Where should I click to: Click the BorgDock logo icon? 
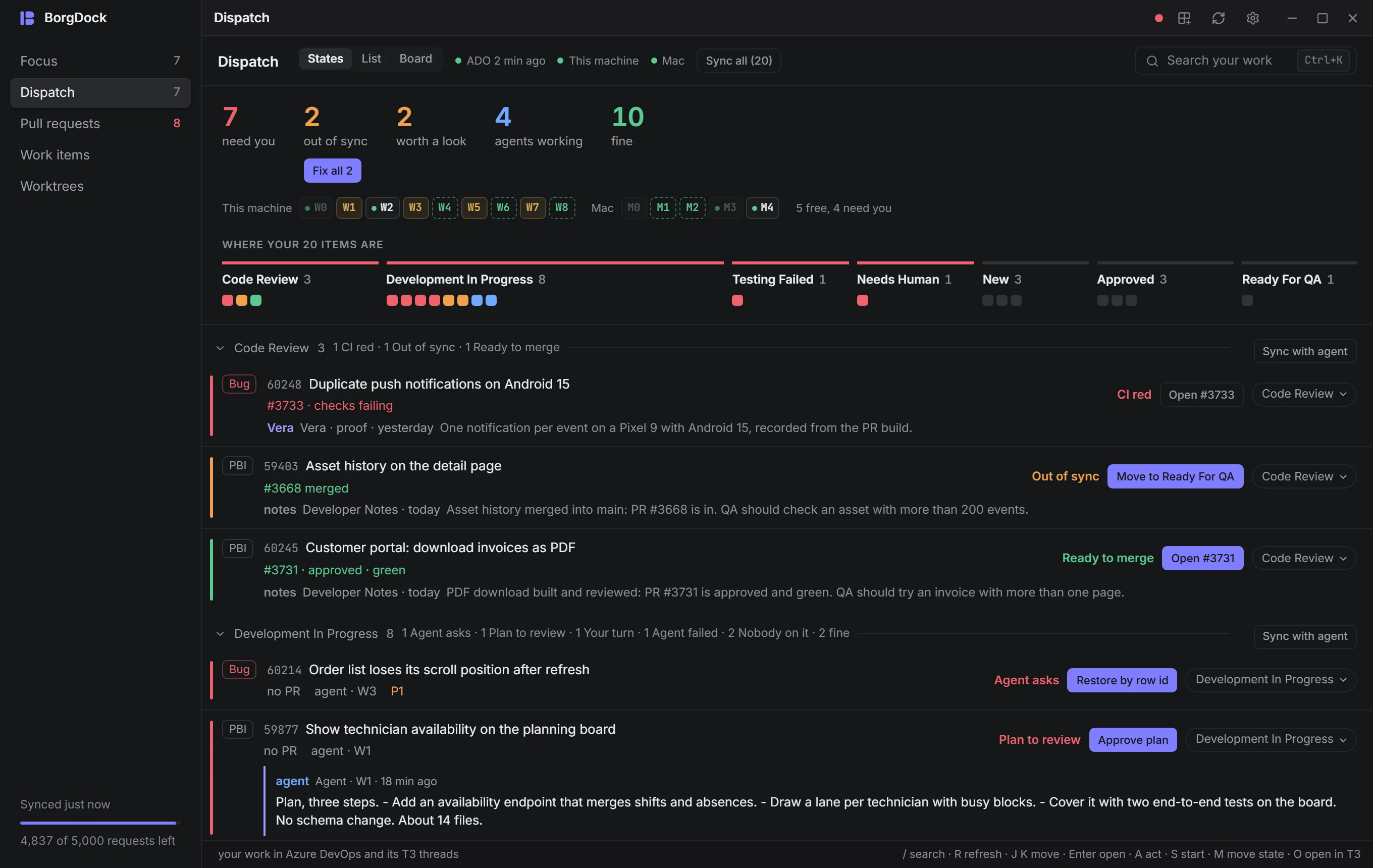pos(27,18)
